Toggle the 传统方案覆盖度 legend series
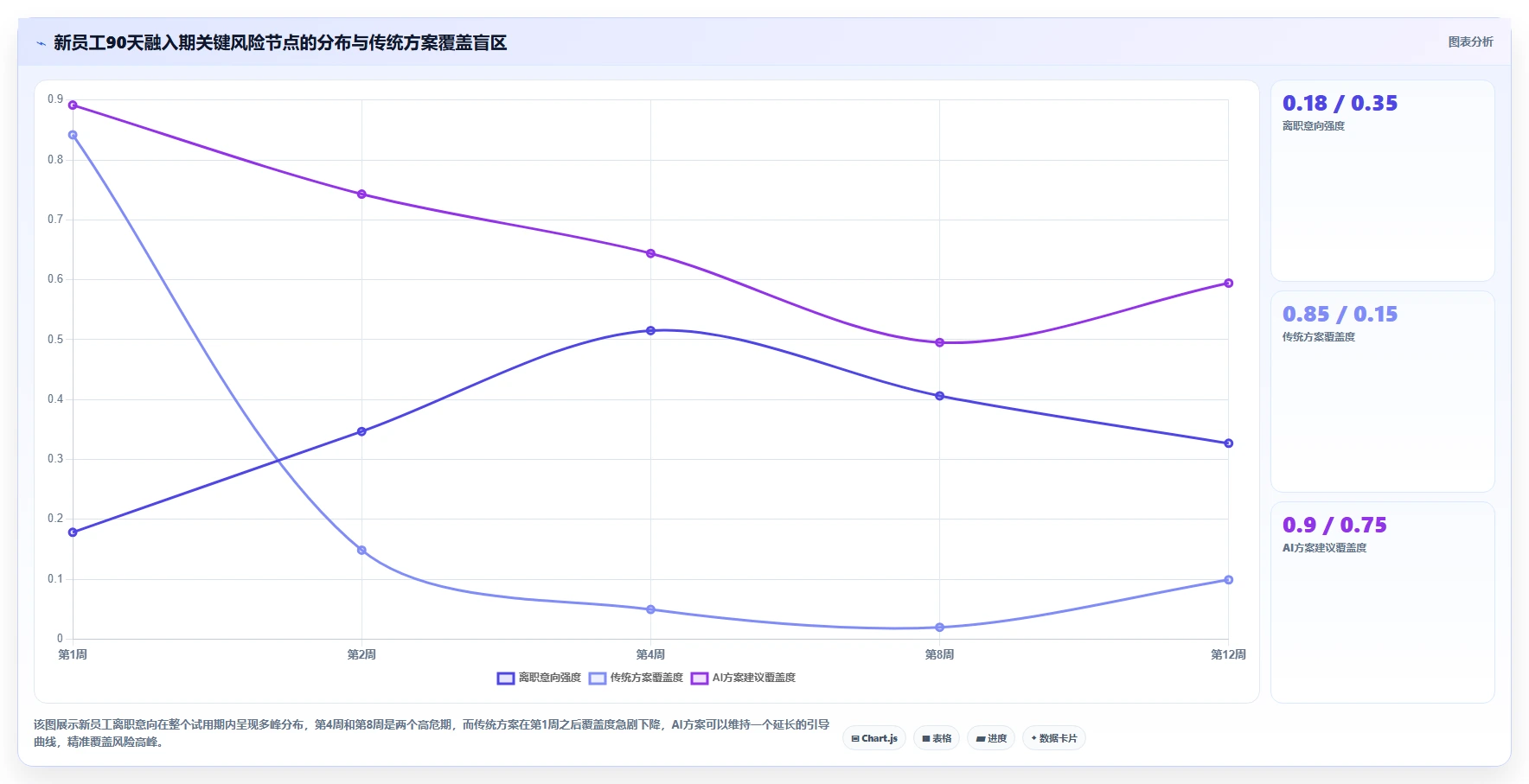 pyautogui.click(x=636, y=678)
